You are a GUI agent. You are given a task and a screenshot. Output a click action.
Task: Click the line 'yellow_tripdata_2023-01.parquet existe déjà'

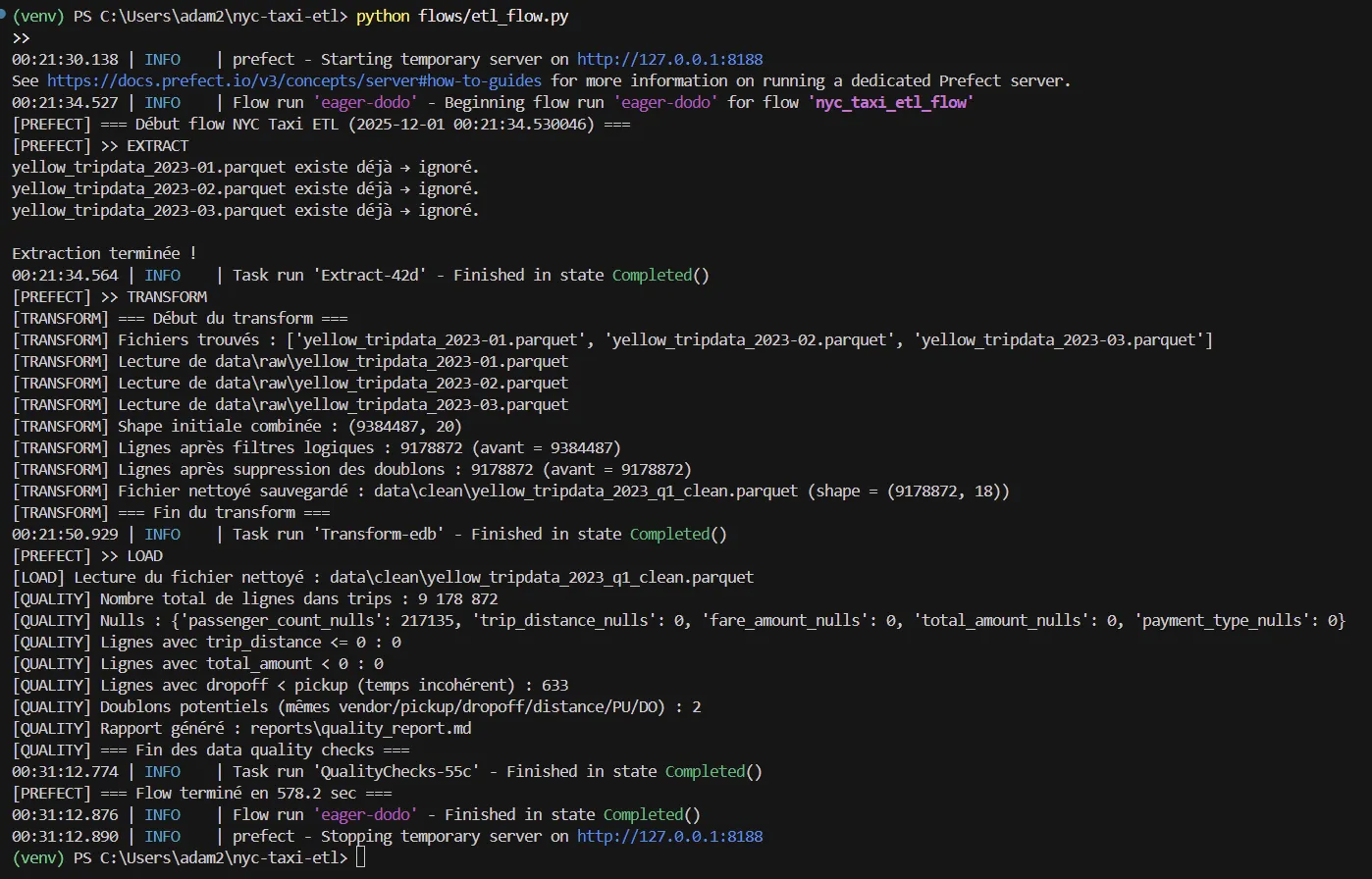pos(245,168)
